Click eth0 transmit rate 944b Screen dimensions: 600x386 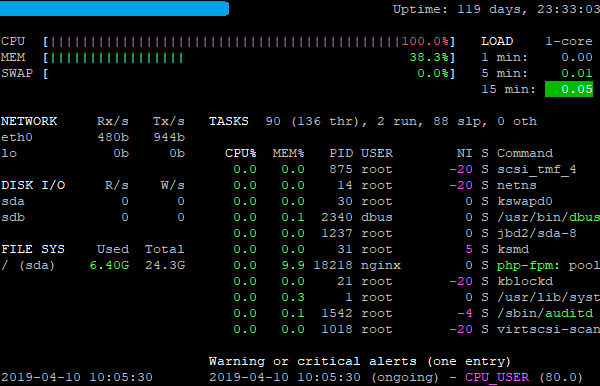point(169,137)
